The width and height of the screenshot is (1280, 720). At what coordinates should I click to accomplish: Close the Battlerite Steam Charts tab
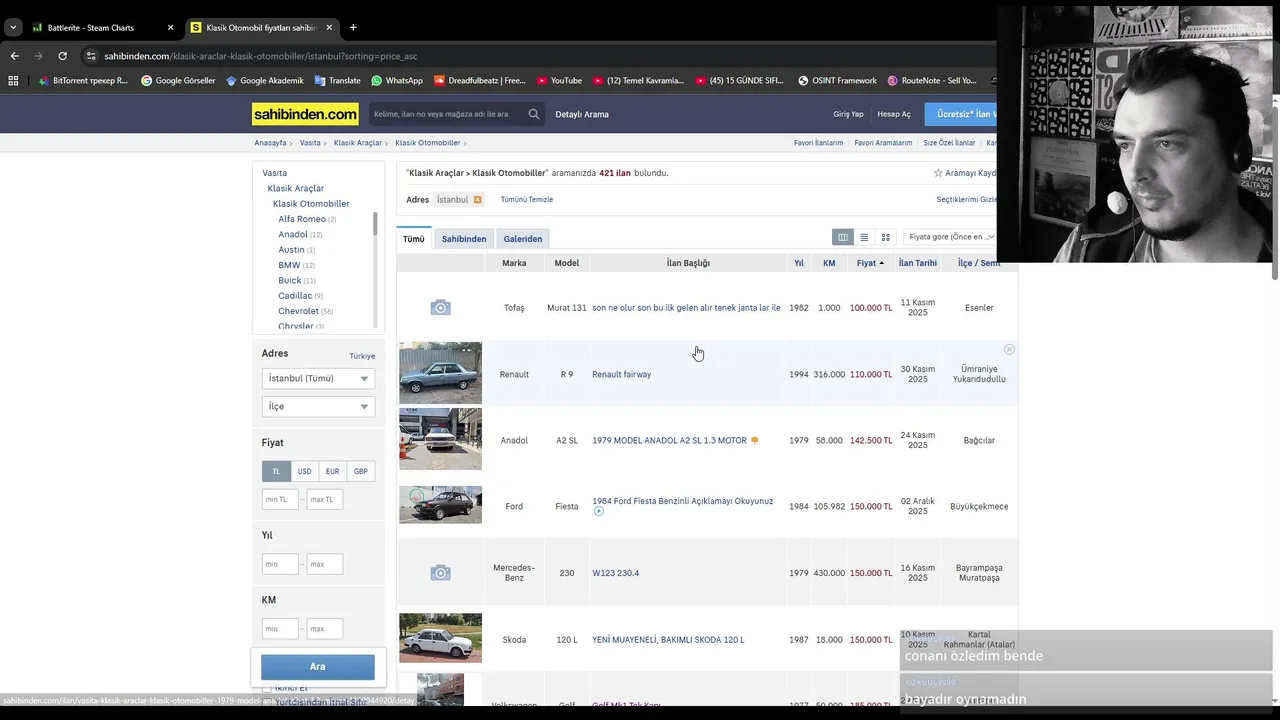click(170, 27)
